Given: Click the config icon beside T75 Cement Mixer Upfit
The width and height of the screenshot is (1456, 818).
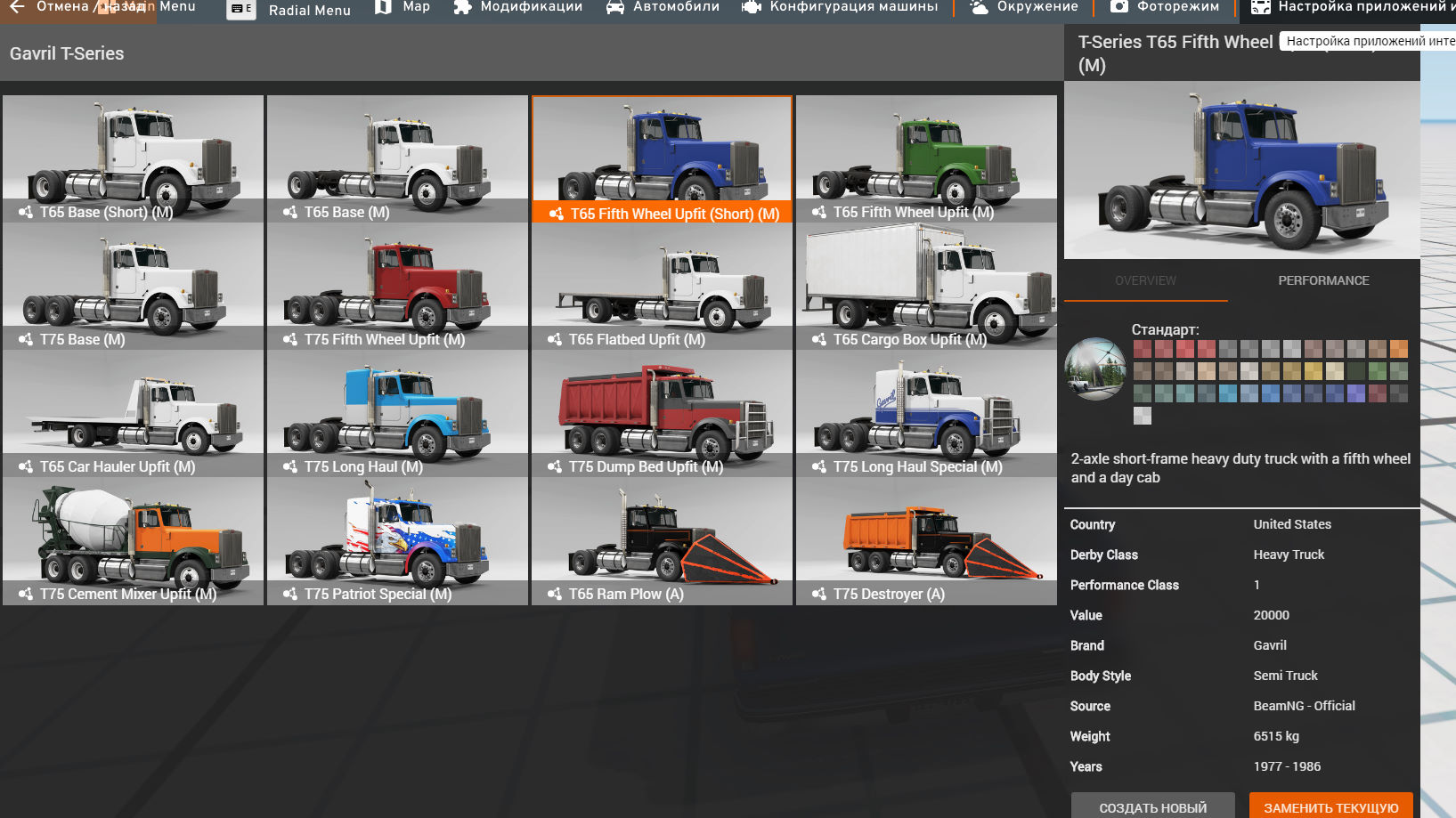Looking at the screenshot, I should point(26,594).
